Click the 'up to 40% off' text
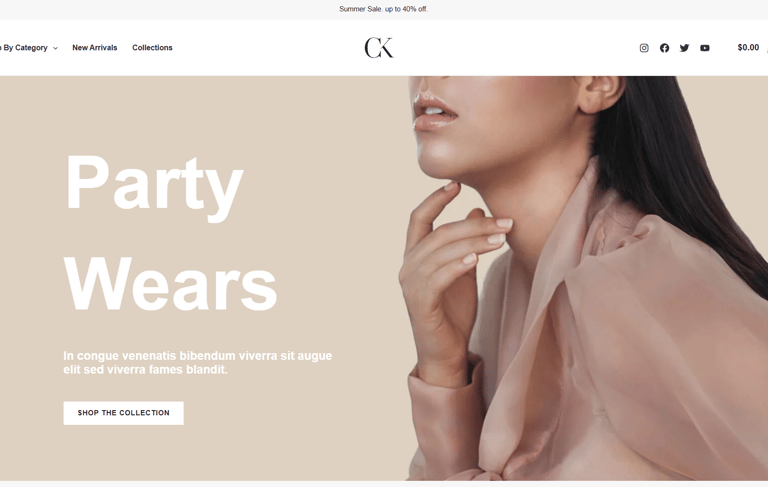 coord(406,9)
